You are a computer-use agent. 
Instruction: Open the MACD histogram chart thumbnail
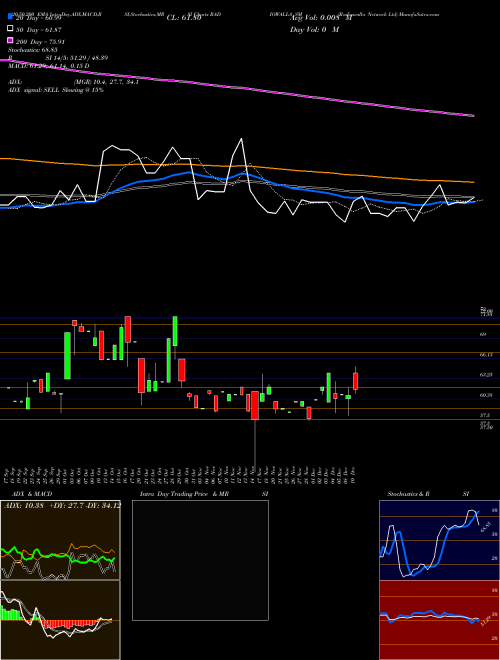60,620
